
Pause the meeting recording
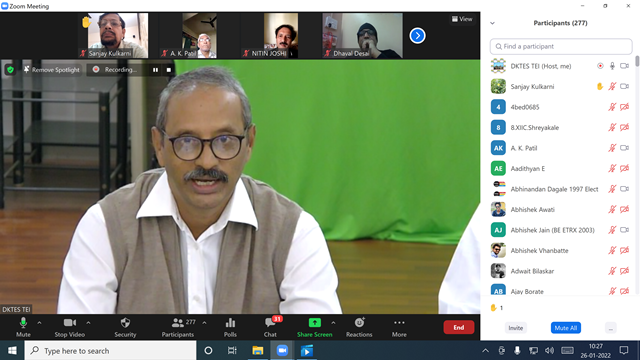click(x=156, y=70)
